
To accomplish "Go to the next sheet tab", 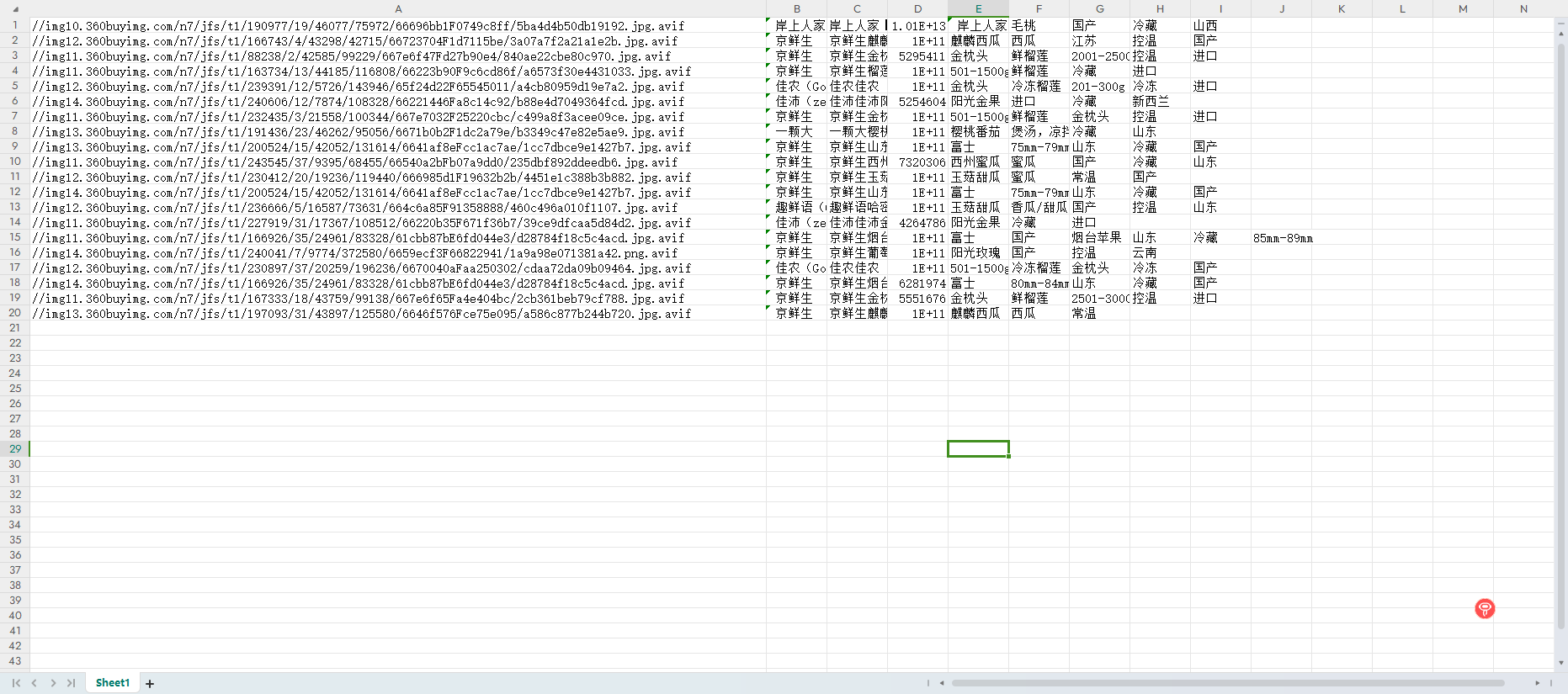I will (53, 683).
